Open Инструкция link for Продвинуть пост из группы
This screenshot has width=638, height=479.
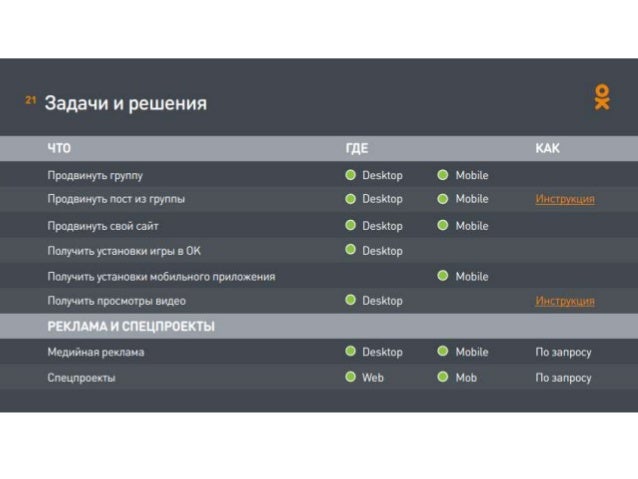(564, 199)
